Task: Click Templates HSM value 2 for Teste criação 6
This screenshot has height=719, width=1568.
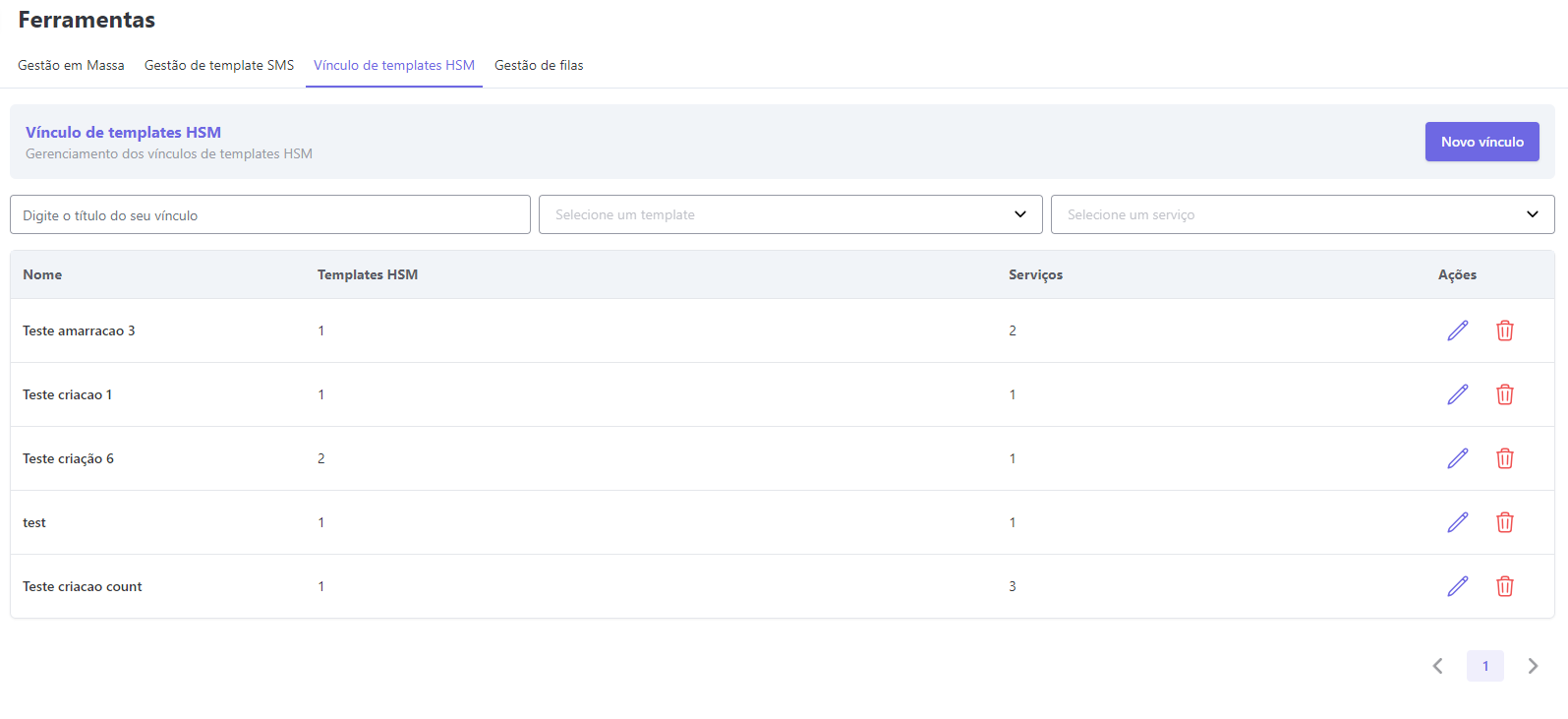Action: point(321,458)
